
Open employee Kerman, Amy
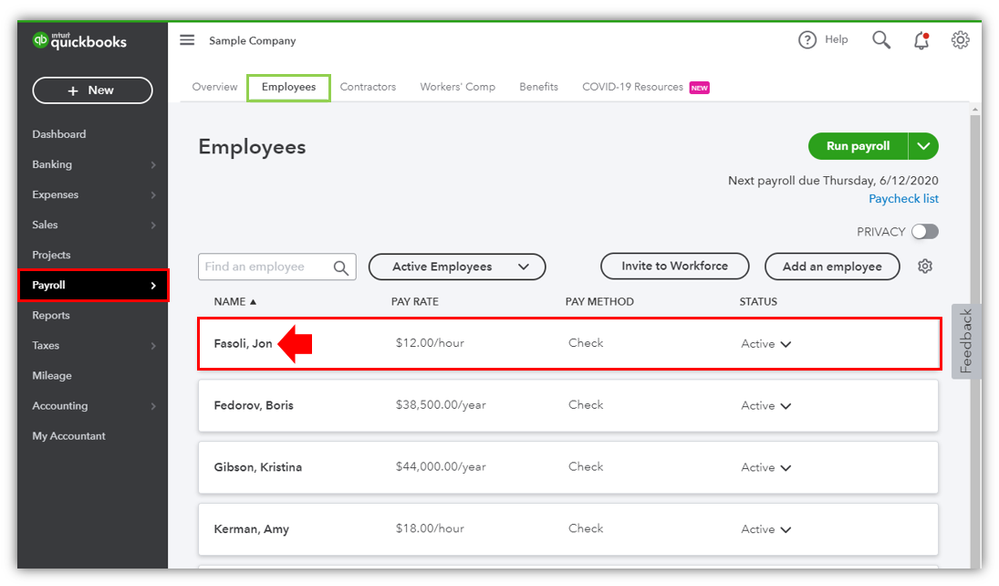251,529
